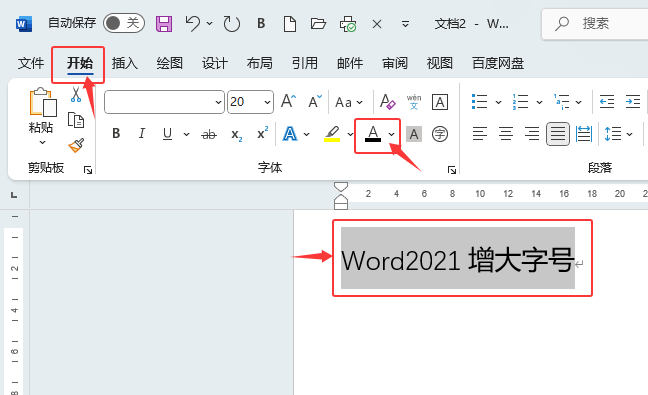Image resolution: width=648 pixels, height=395 pixels.
Task: Create a new blank document
Action: point(290,24)
